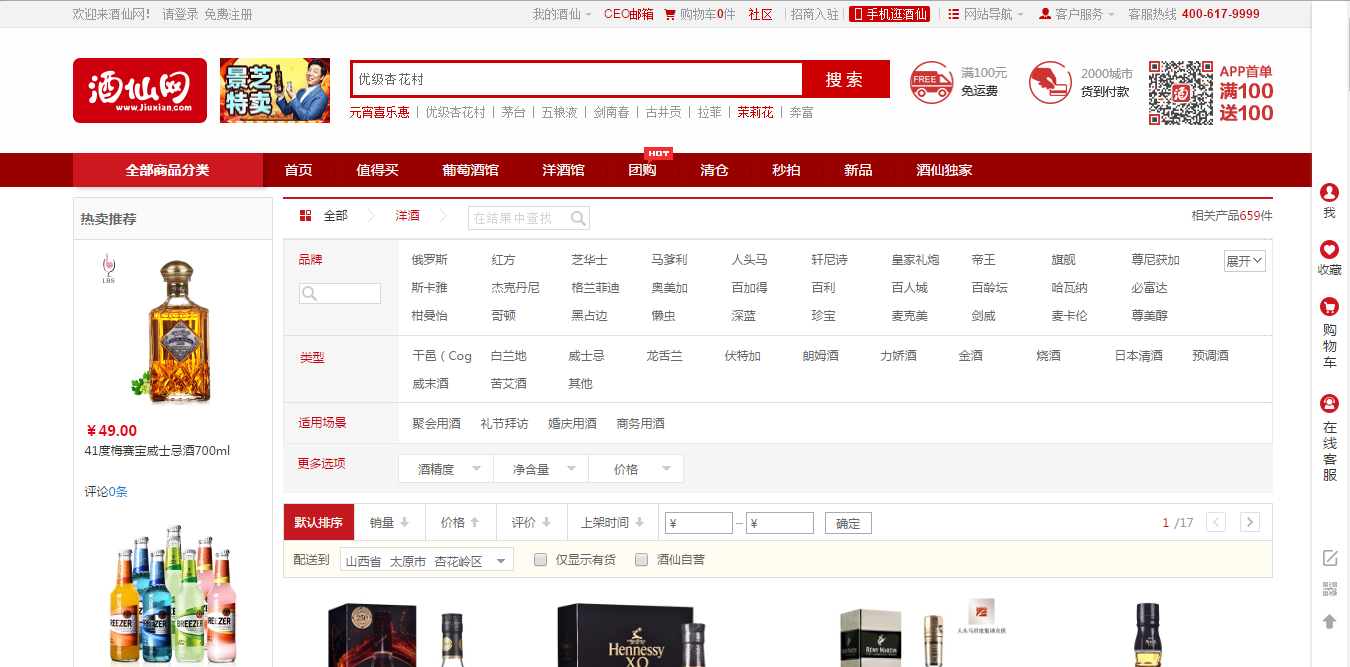Open the 洋酒馆 navigation tab

tap(563, 170)
